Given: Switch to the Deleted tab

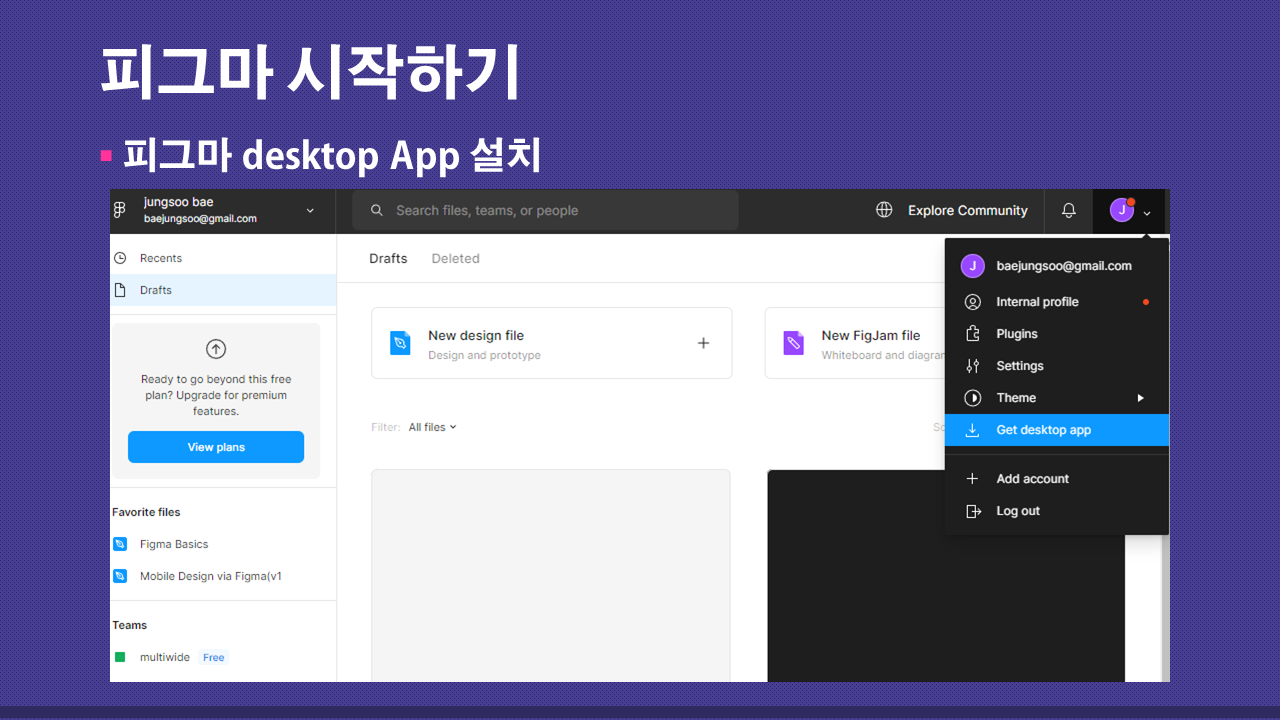Looking at the screenshot, I should point(455,258).
